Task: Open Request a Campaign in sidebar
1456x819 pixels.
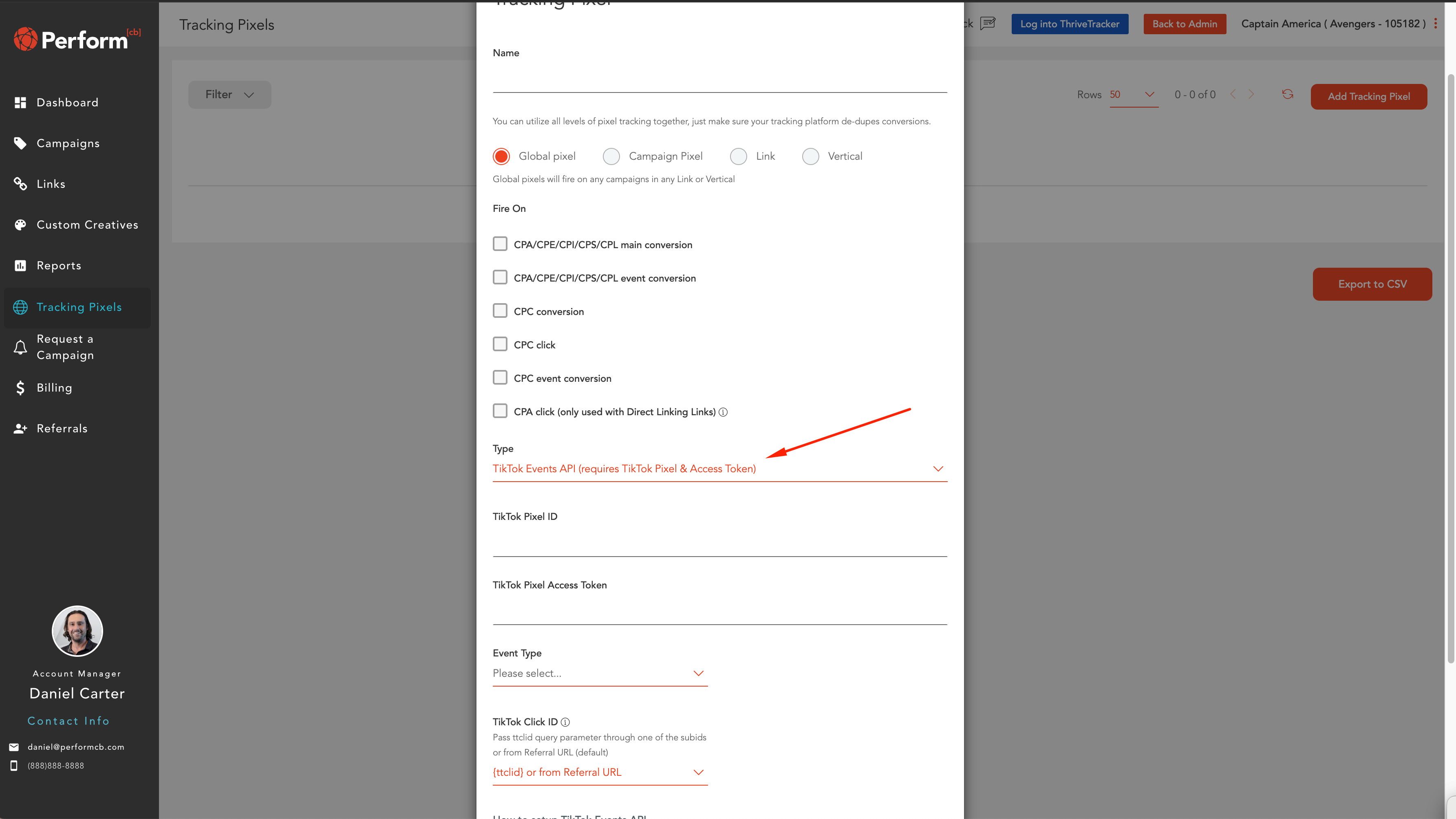Action: tap(77, 347)
